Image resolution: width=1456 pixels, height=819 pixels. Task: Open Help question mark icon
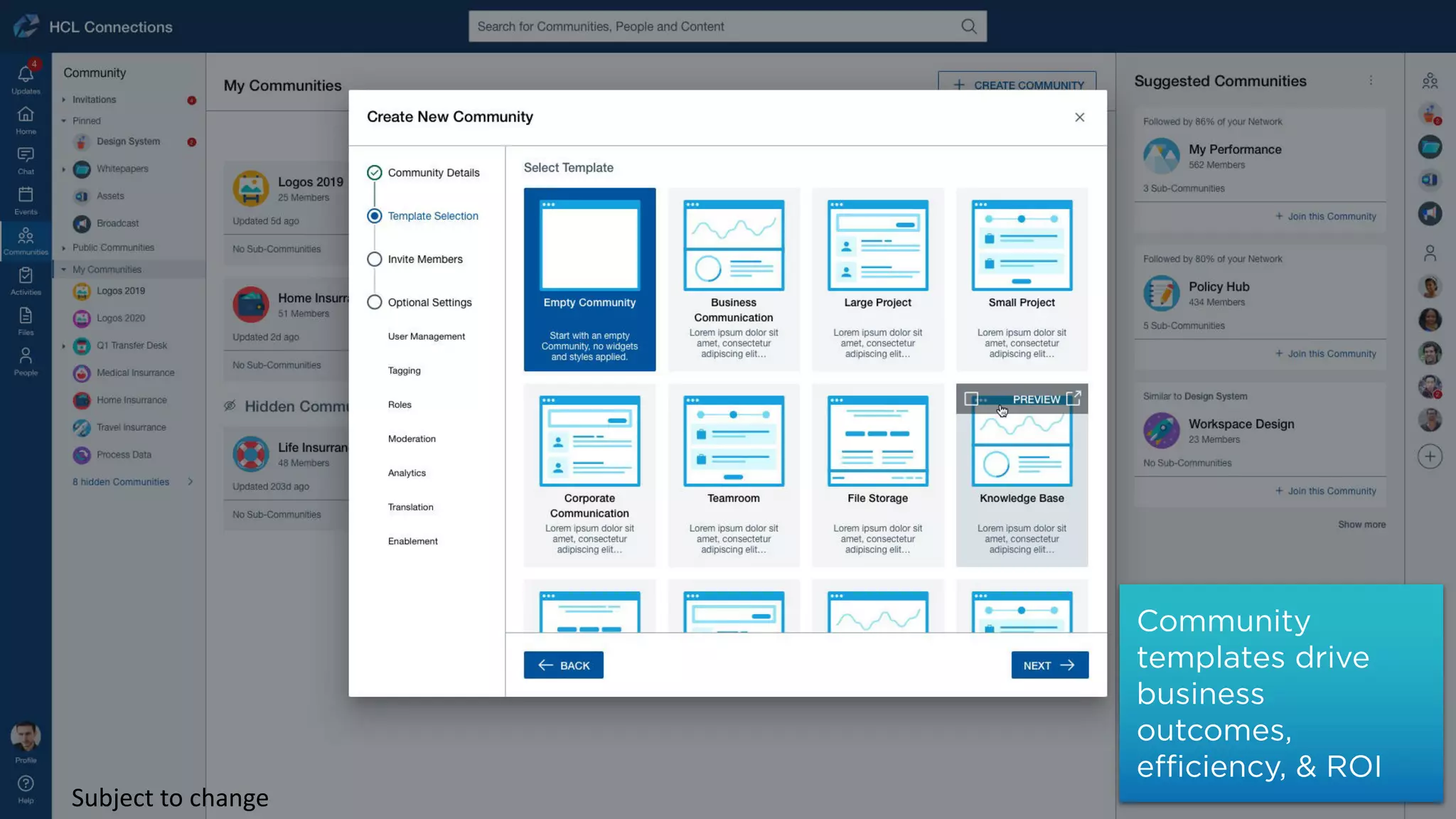pos(26,783)
